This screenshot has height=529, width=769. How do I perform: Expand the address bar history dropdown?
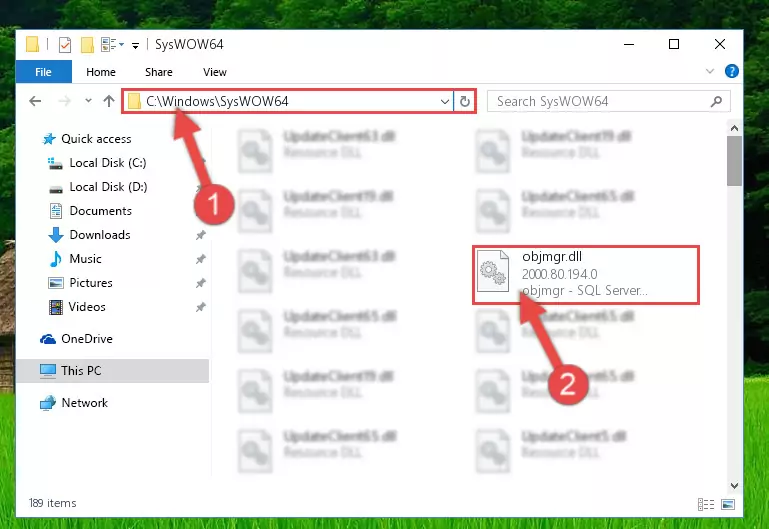tap(444, 101)
